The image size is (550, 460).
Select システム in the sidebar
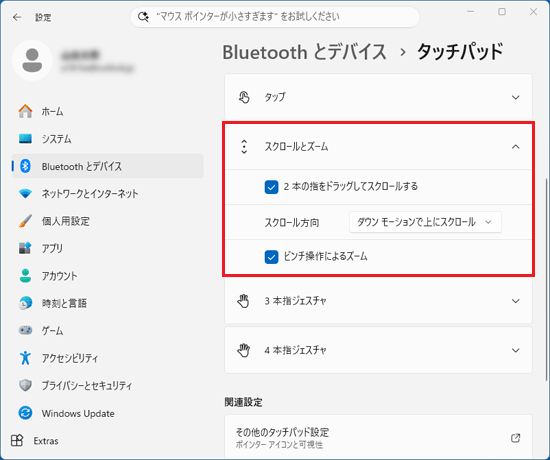107,139
